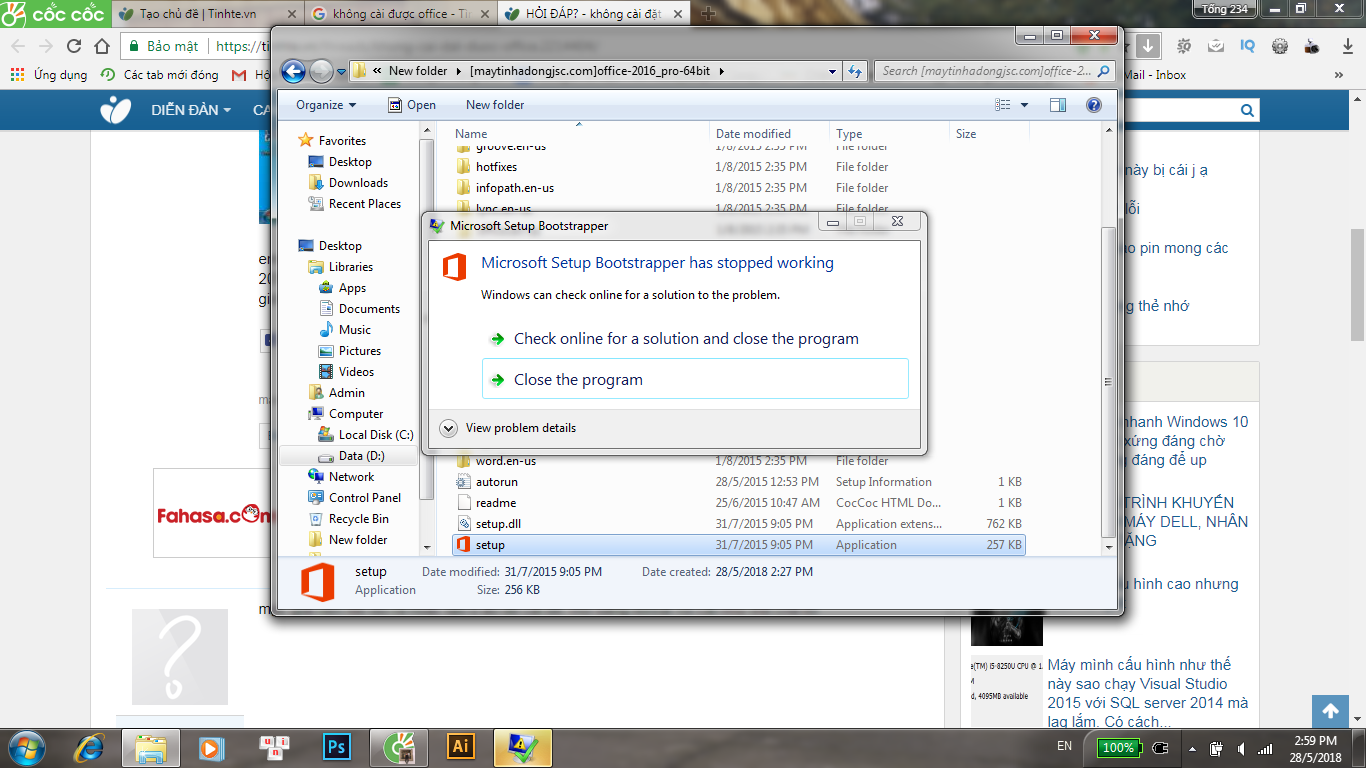The width and height of the screenshot is (1366, 768).
Task: Click New folder in the Explorer toolbar
Action: point(495,105)
